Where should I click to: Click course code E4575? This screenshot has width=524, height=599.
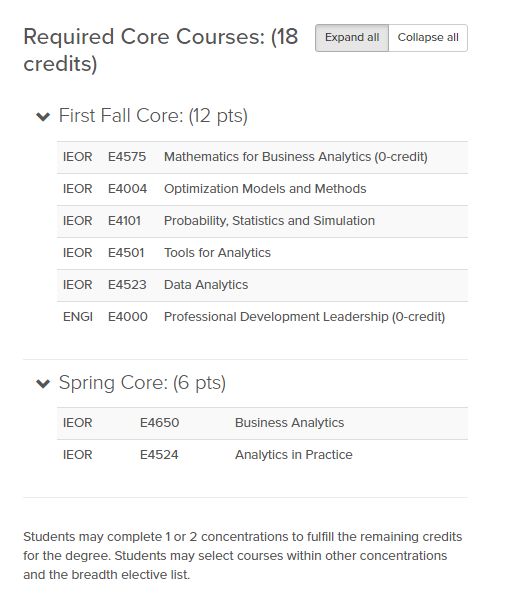click(x=127, y=157)
